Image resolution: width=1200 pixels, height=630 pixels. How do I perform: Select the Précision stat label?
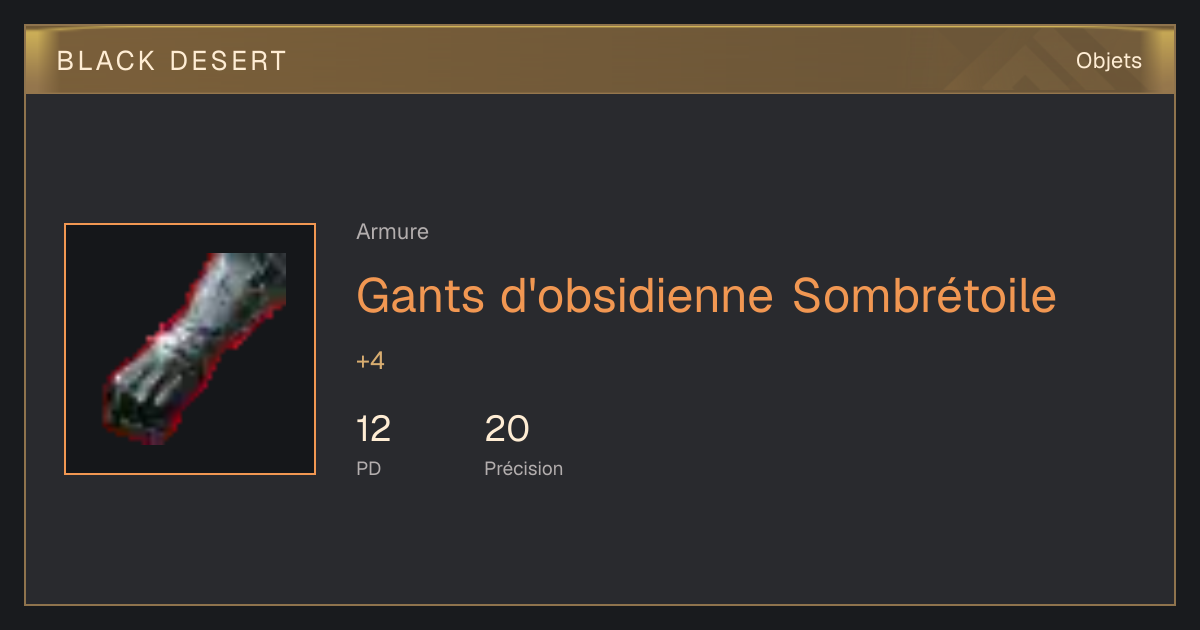point(523,468)
